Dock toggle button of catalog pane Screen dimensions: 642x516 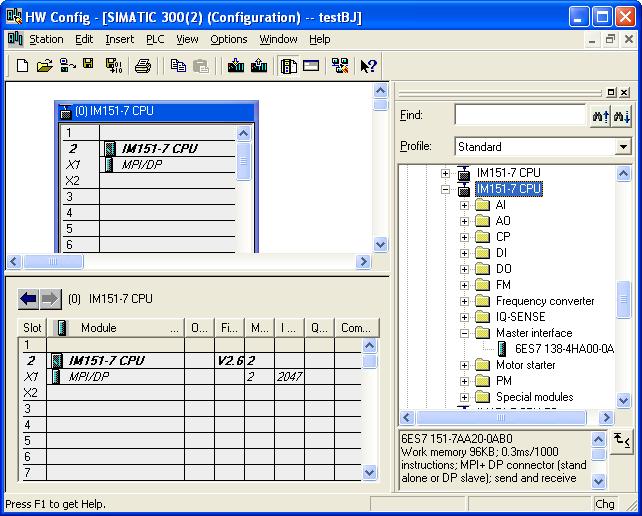[x=611, y=93]
